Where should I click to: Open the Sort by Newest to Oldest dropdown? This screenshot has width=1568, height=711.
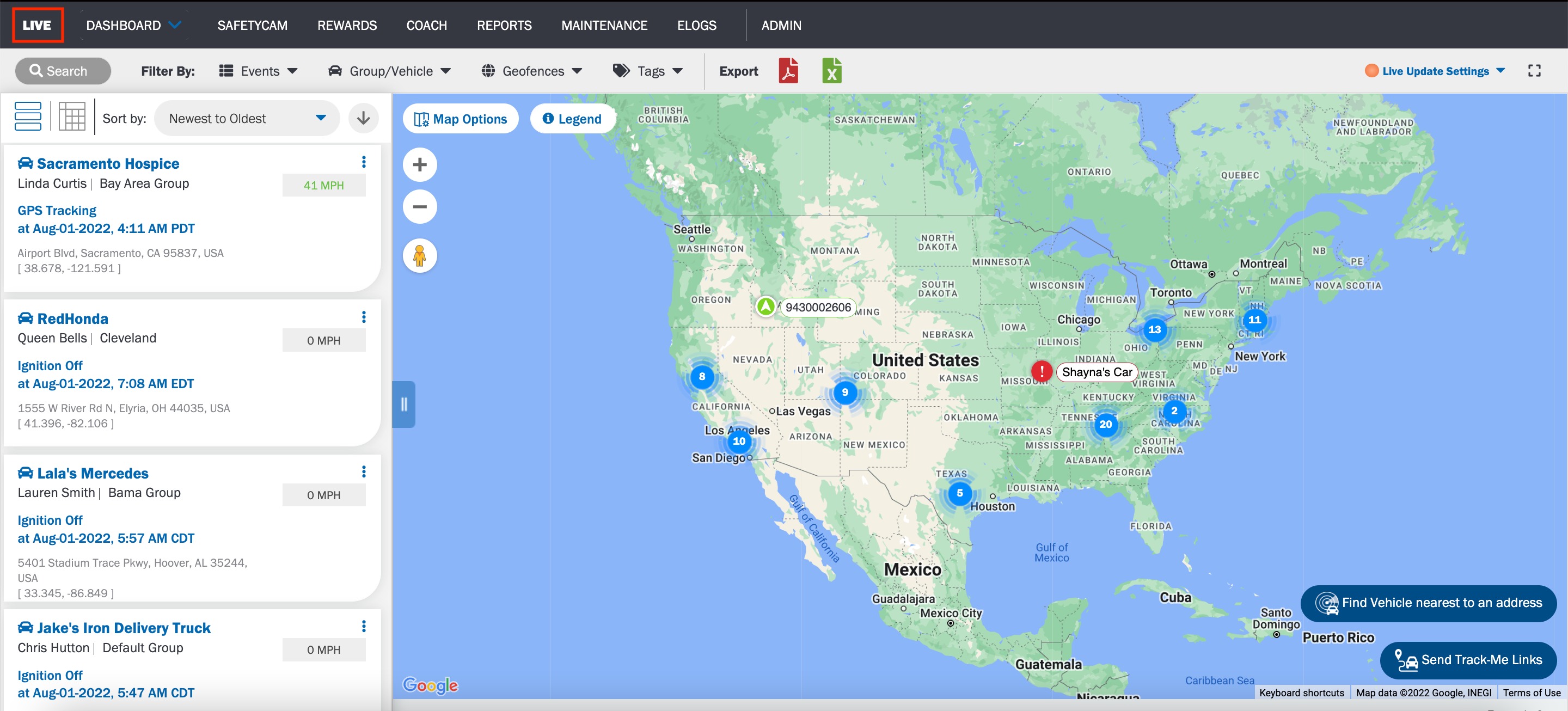[x=247, y=118]
